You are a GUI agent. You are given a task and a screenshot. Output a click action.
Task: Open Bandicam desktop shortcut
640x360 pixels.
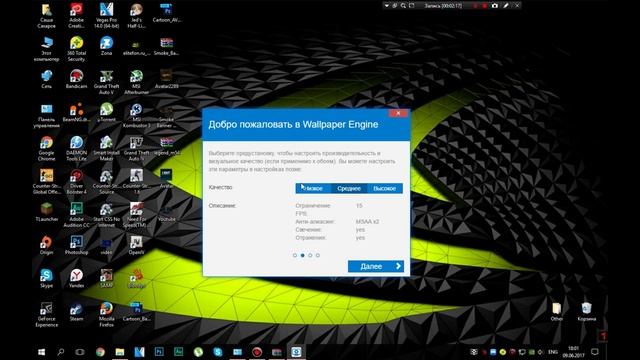coord(76,79)
